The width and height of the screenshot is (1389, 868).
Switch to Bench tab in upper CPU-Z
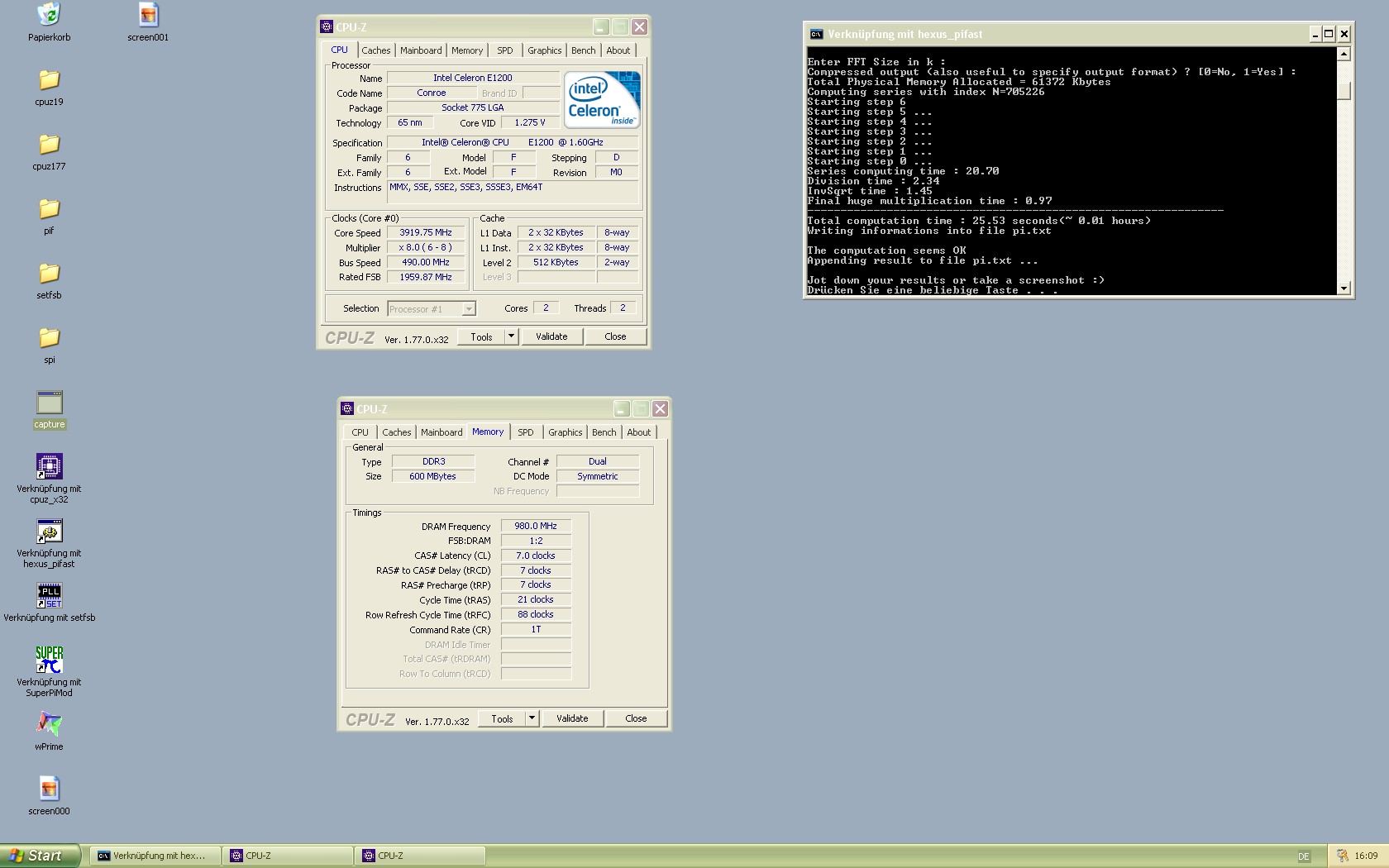pyautogui.click(x=583, y=50)
